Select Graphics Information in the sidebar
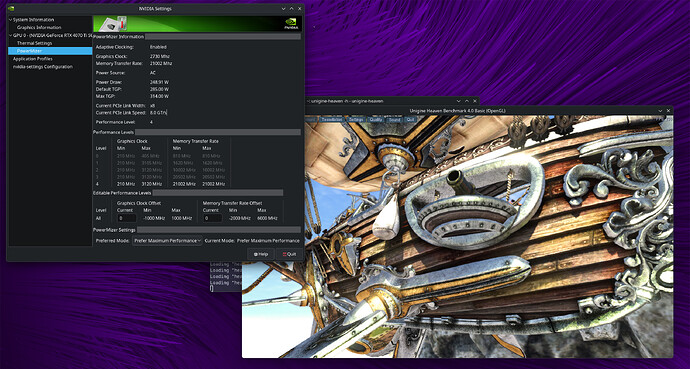This screenshot has height=369, width=690. pyautogui.click(x=39, y=27)
